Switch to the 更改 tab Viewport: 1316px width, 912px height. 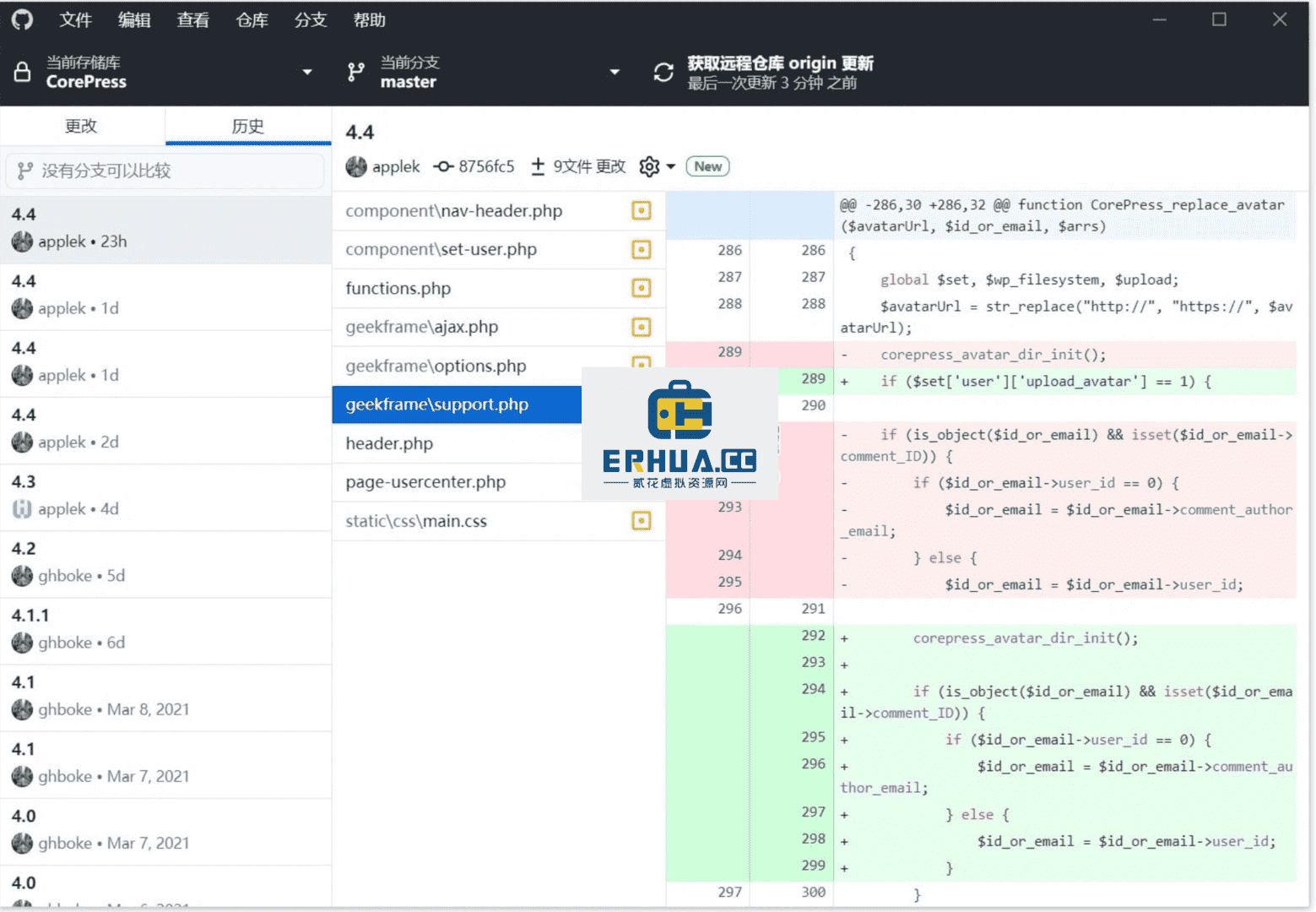[81, 126]
